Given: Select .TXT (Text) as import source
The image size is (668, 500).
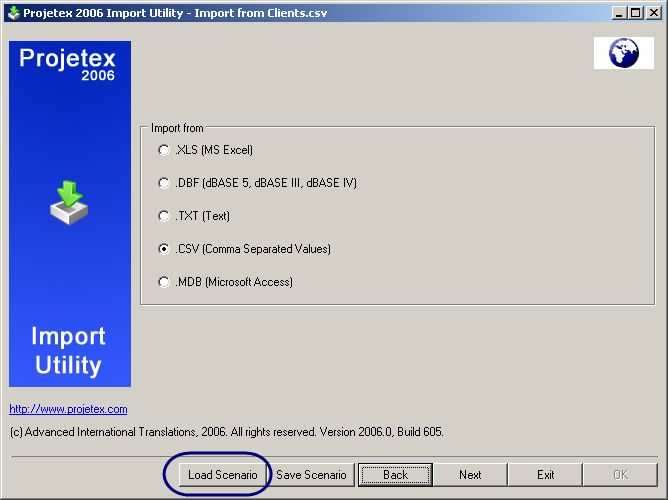Looking at the screenshot, I should [164, 216].
